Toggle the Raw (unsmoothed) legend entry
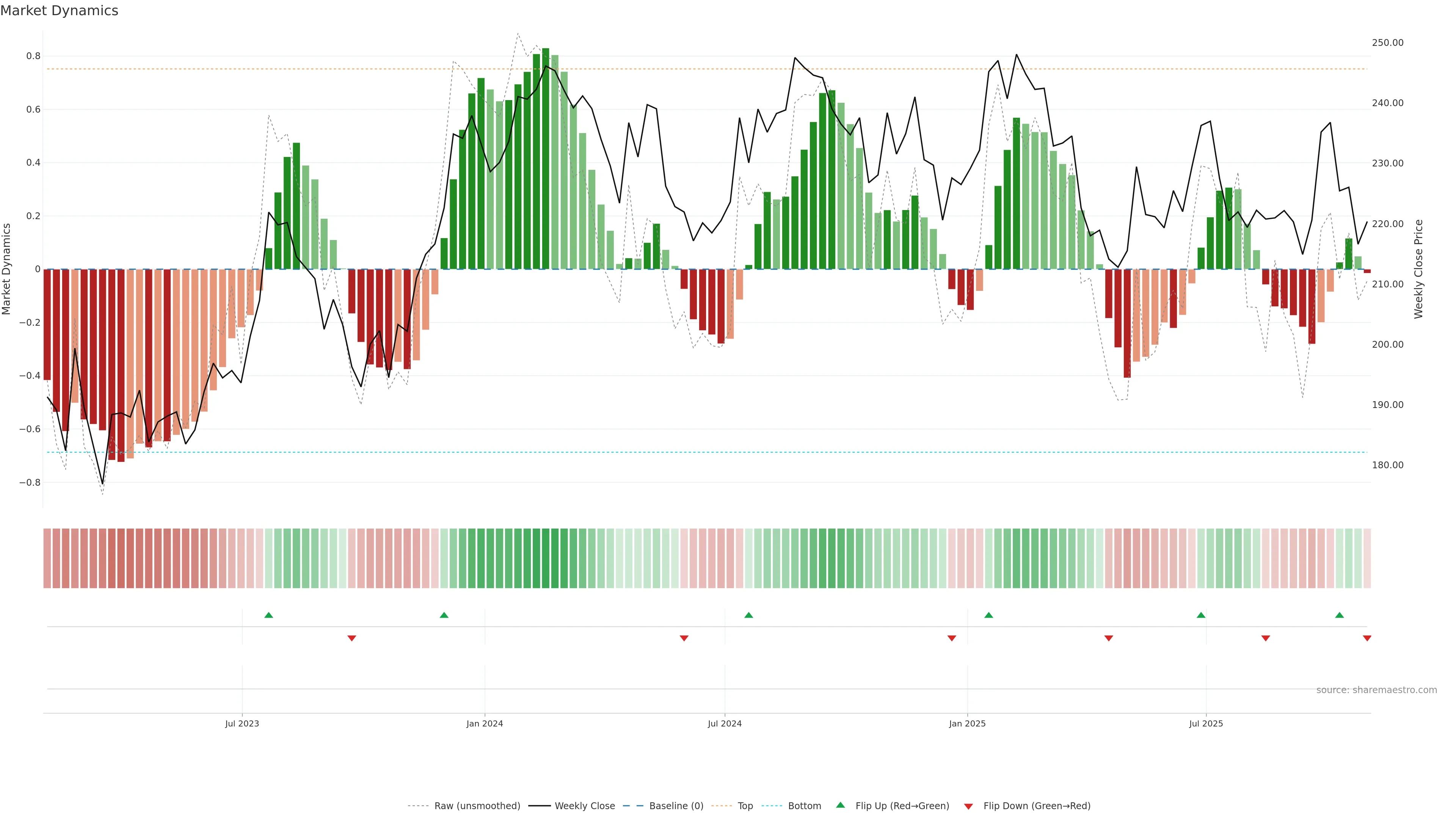Image resolution: width=1456 pixels, height=819 pixels. 477,806
